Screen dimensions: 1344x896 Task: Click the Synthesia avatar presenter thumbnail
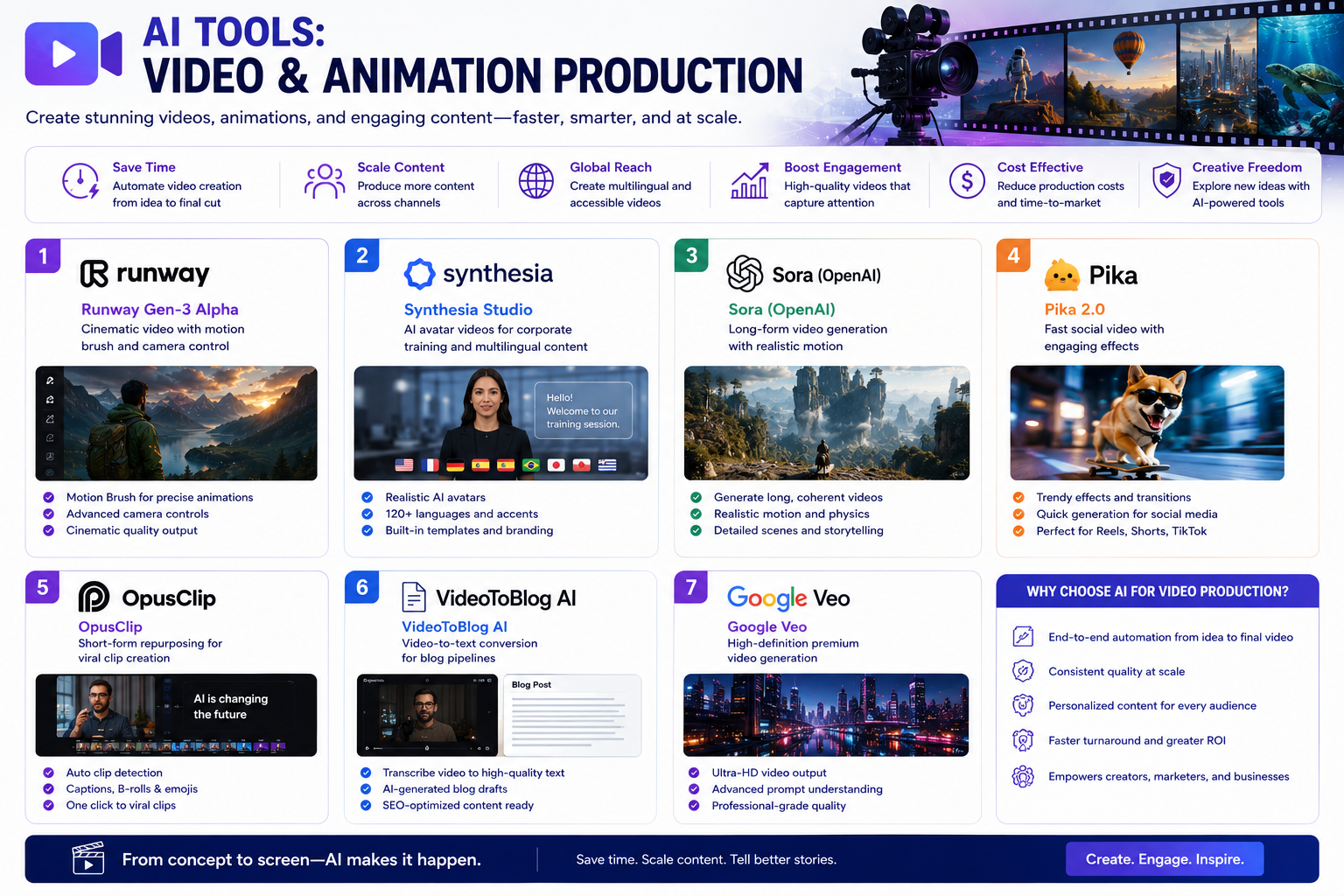tap(500, 423)
